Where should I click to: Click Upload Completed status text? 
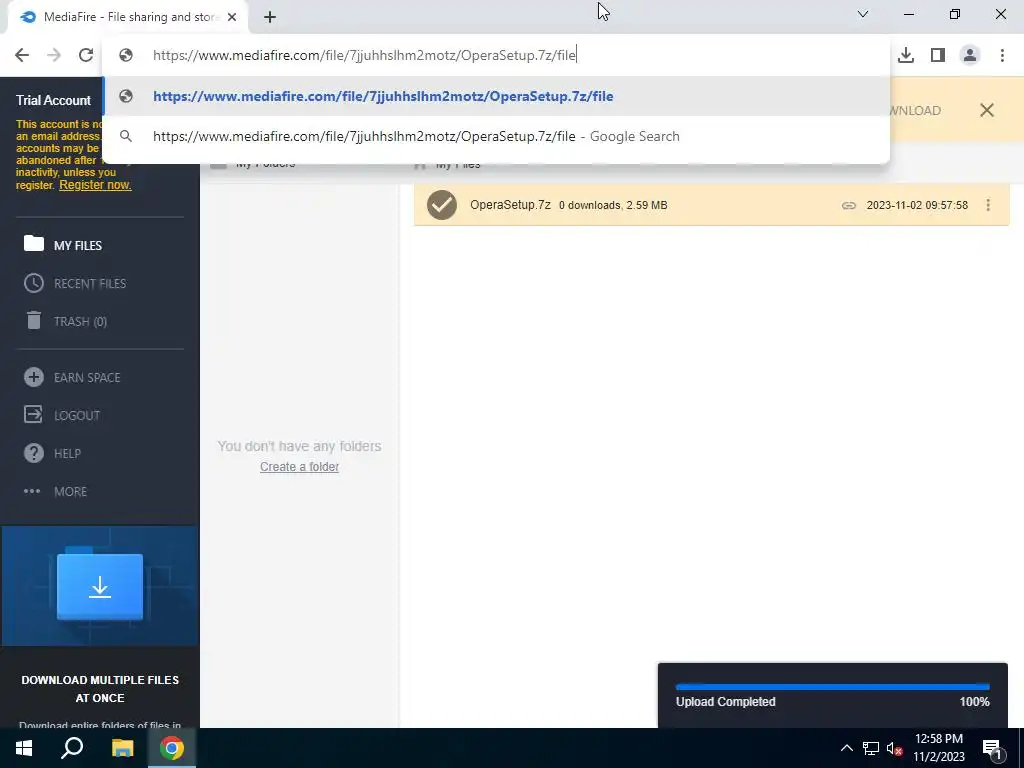(726, 702)
